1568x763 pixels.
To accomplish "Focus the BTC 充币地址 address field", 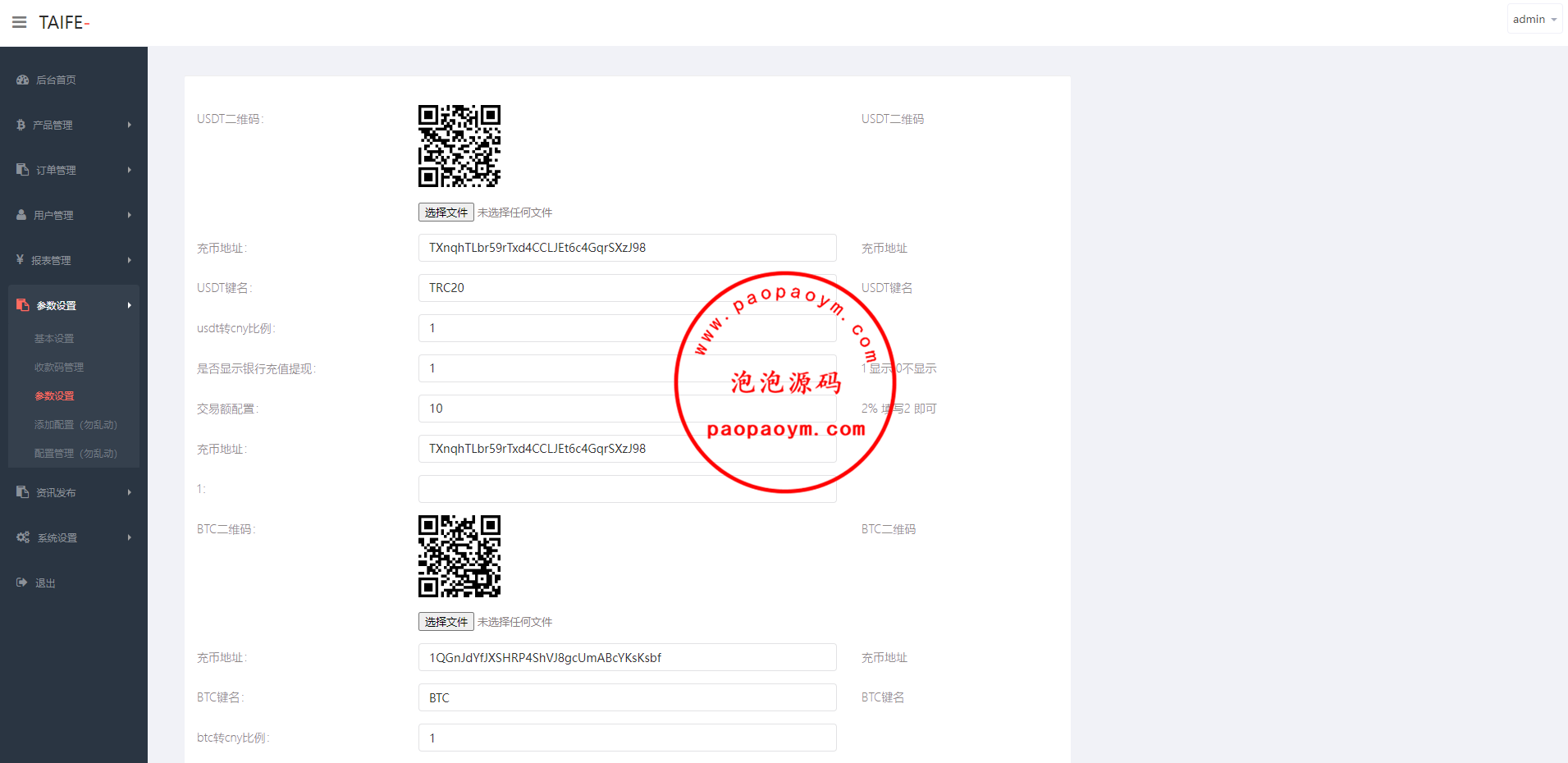I will tap(627, 658).
